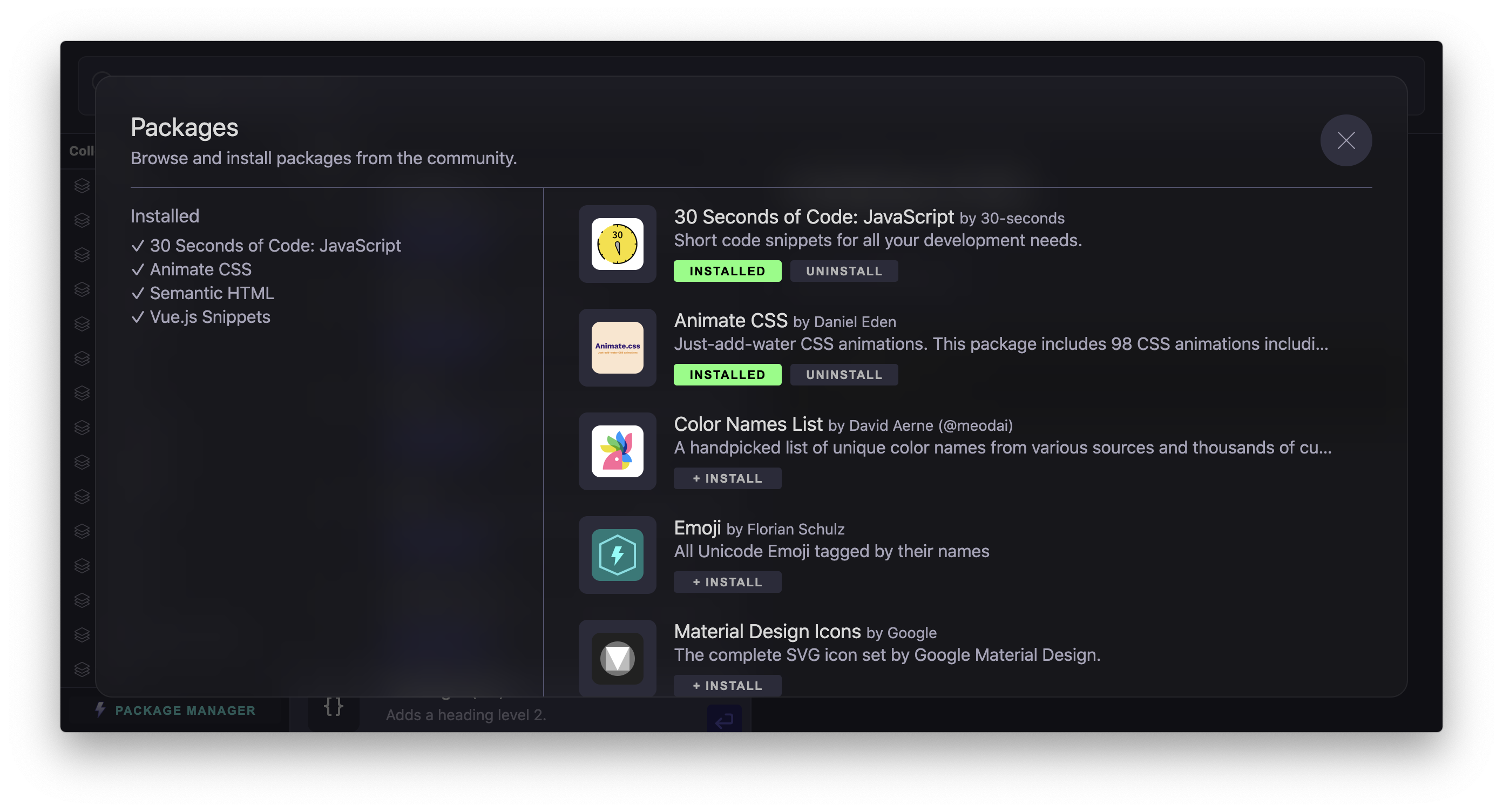Uninstall 30 Seconds of Code: JavaScript
This screenshot has width=1503, height=812.
(x=843, y=271)
